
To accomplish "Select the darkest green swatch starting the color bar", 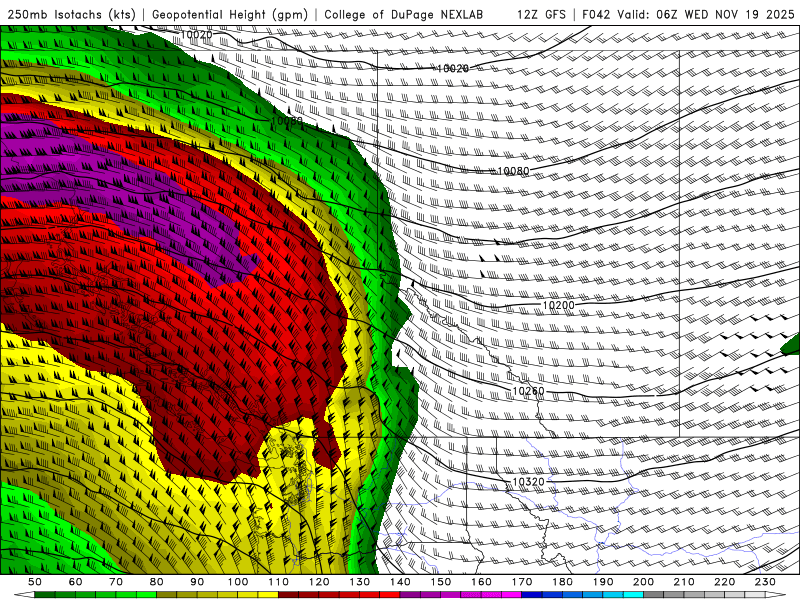I will coord(45,595).
